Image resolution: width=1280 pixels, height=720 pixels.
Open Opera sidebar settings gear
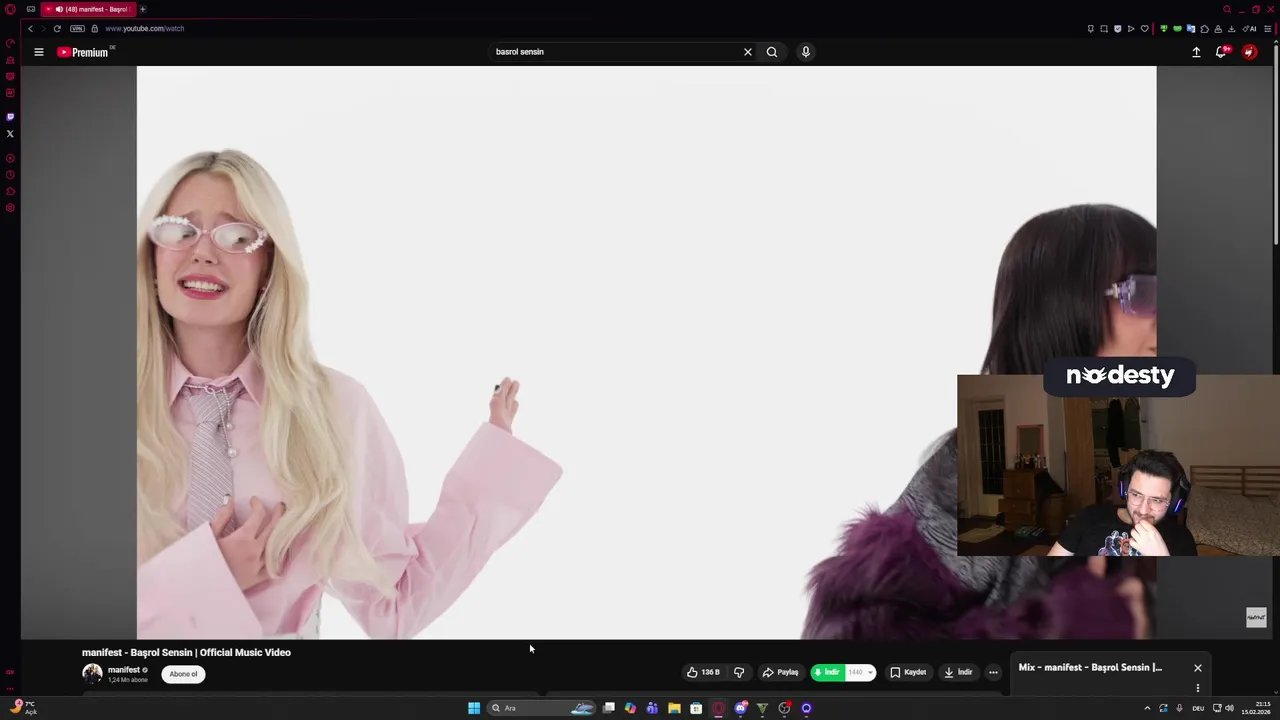10,208
